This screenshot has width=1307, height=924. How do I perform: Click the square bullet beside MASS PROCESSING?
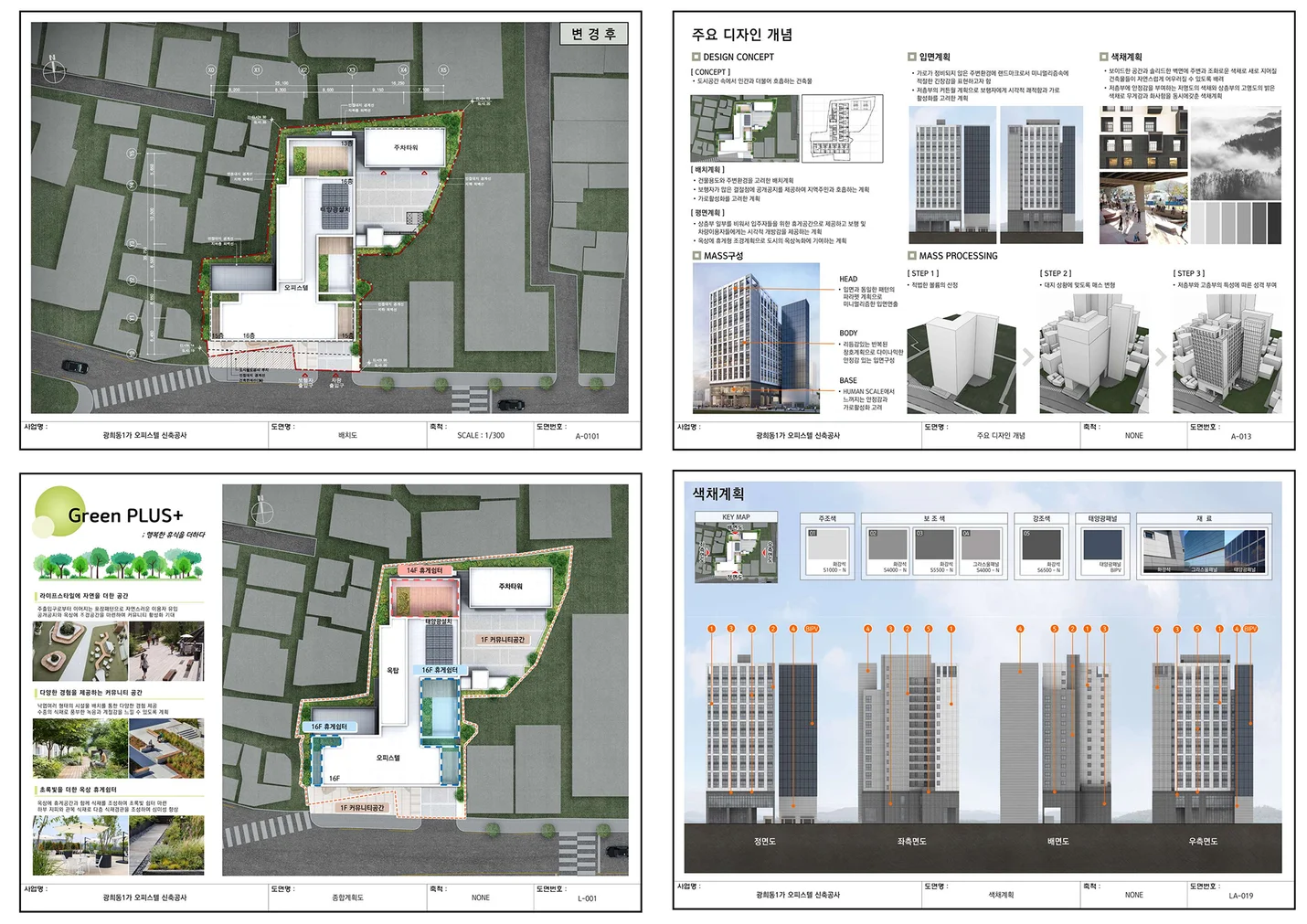click(912, 256)
